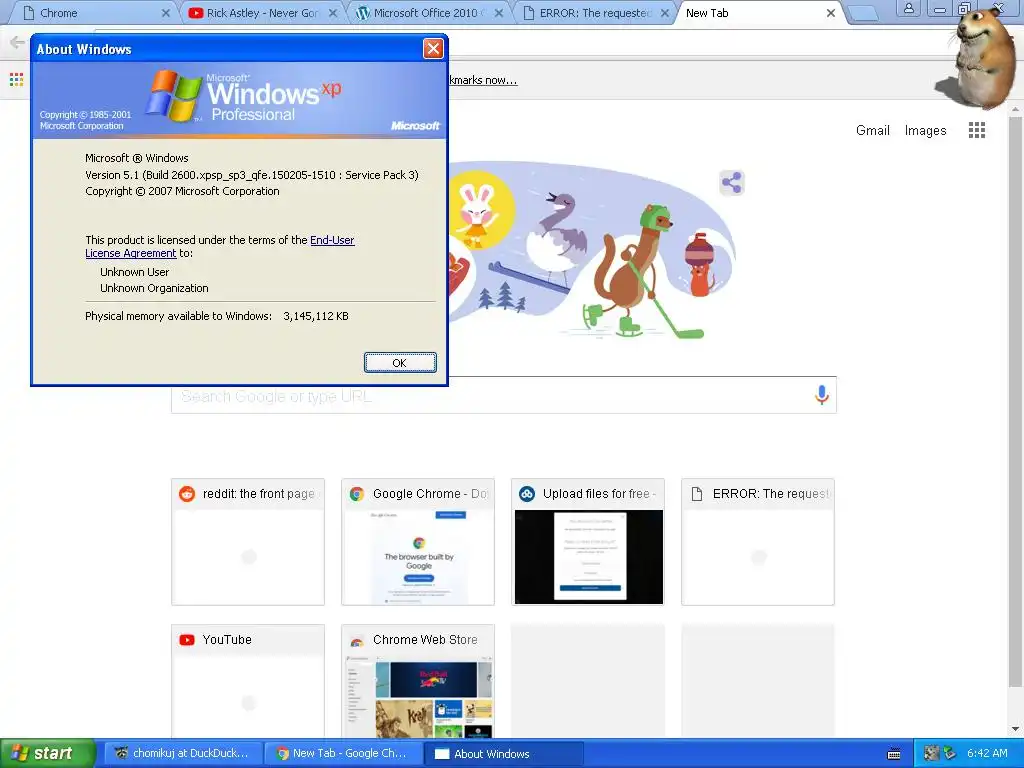Screen dimensions: 1024x768
Task: Close the Rick Astley tab
Action: point(332,13)
